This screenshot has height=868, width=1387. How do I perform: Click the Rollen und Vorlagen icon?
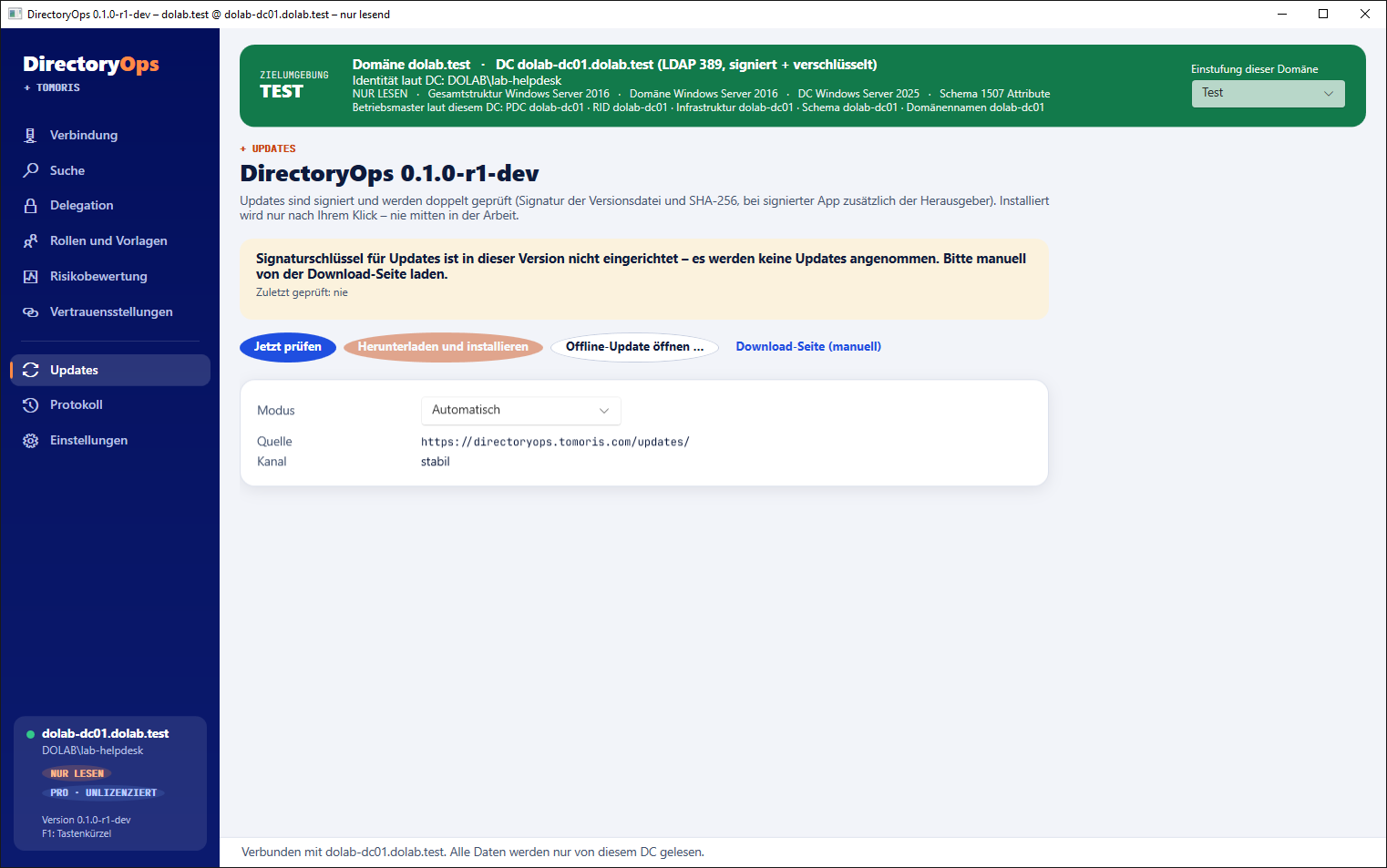click(x=30, y=240)
